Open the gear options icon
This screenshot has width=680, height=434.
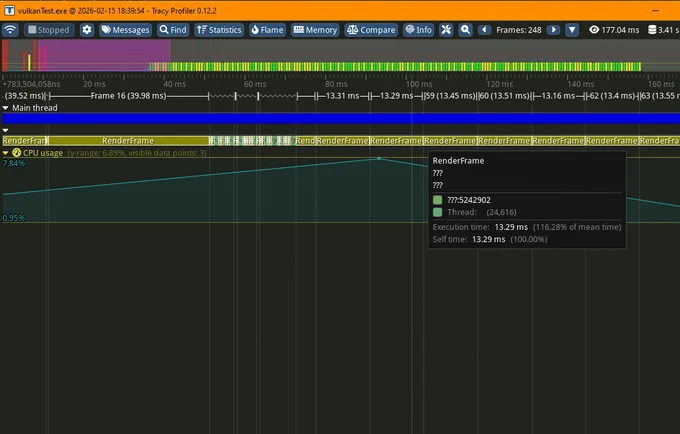tap(87, 29)
